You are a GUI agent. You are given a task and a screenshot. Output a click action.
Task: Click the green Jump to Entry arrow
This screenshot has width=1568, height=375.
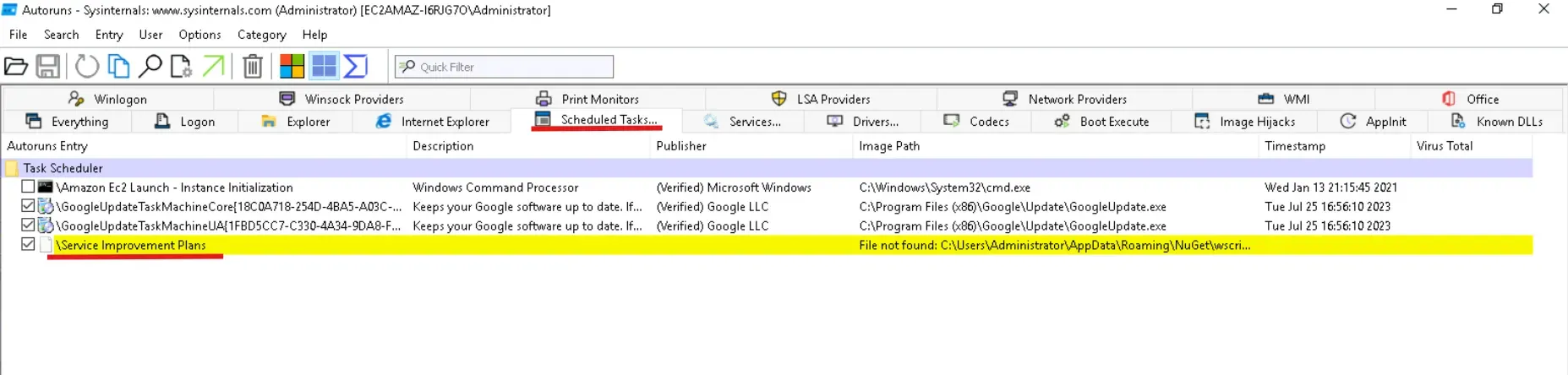pos(213,66)
